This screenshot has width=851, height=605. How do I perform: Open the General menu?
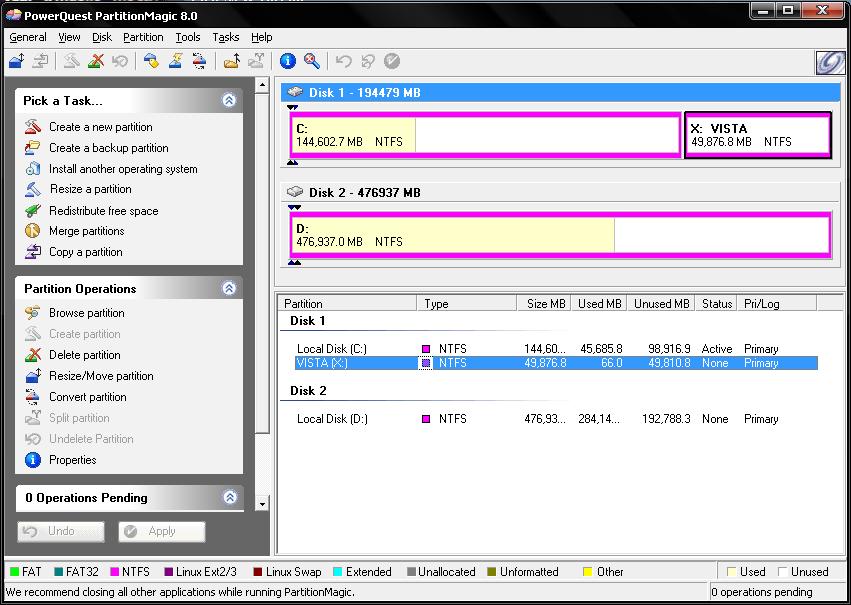[28, 37]
